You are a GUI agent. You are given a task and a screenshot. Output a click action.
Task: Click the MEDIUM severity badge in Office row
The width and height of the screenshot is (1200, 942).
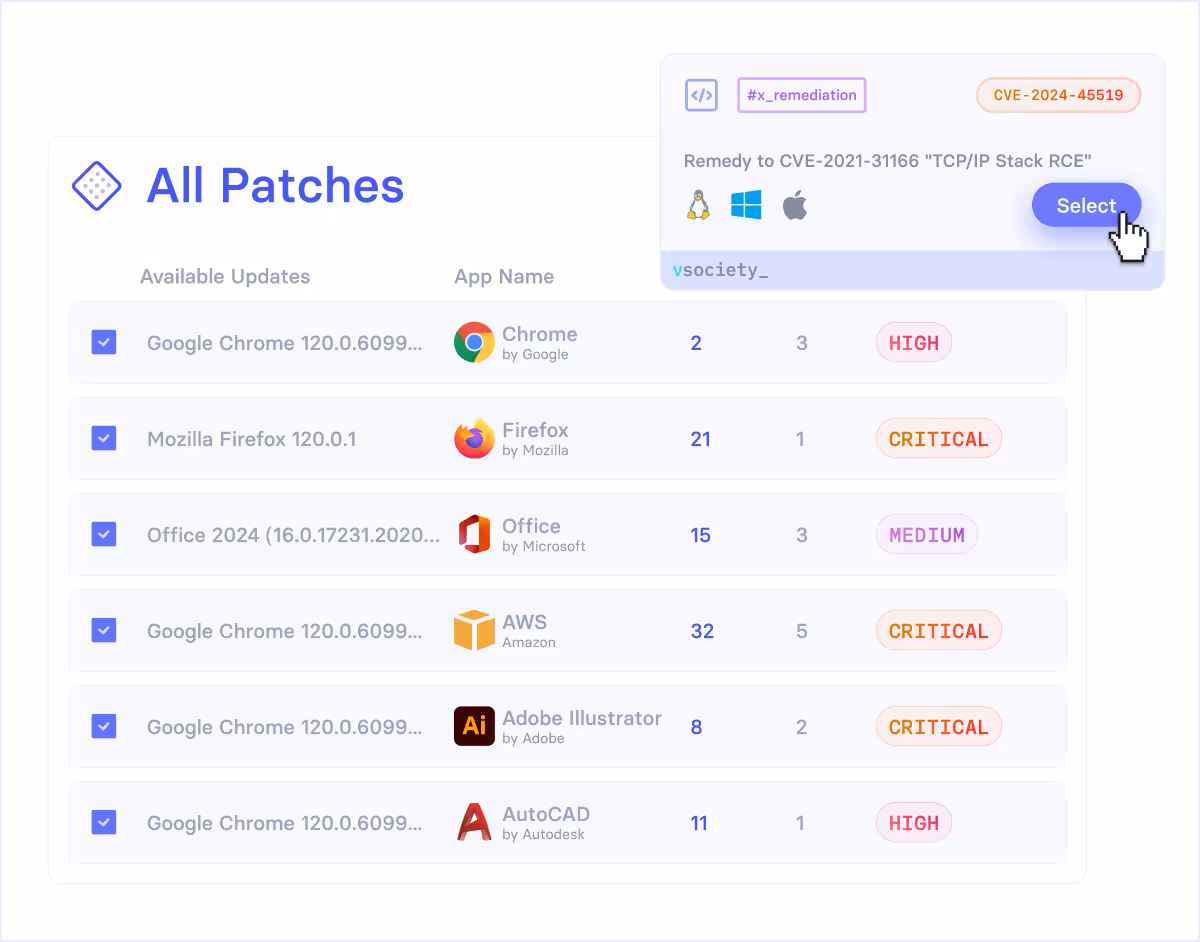click(x=927, y=534)
